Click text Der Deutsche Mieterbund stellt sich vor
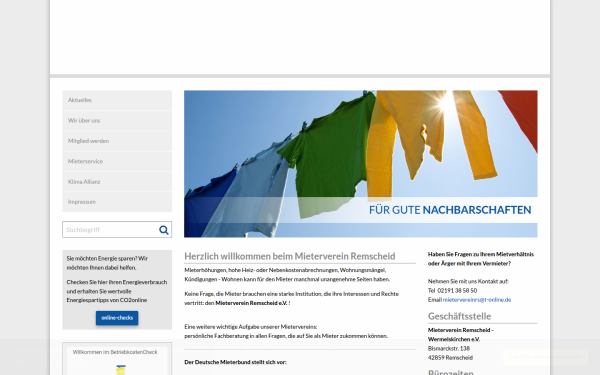This screenshot has height=375, width=600. pos(235,362)
